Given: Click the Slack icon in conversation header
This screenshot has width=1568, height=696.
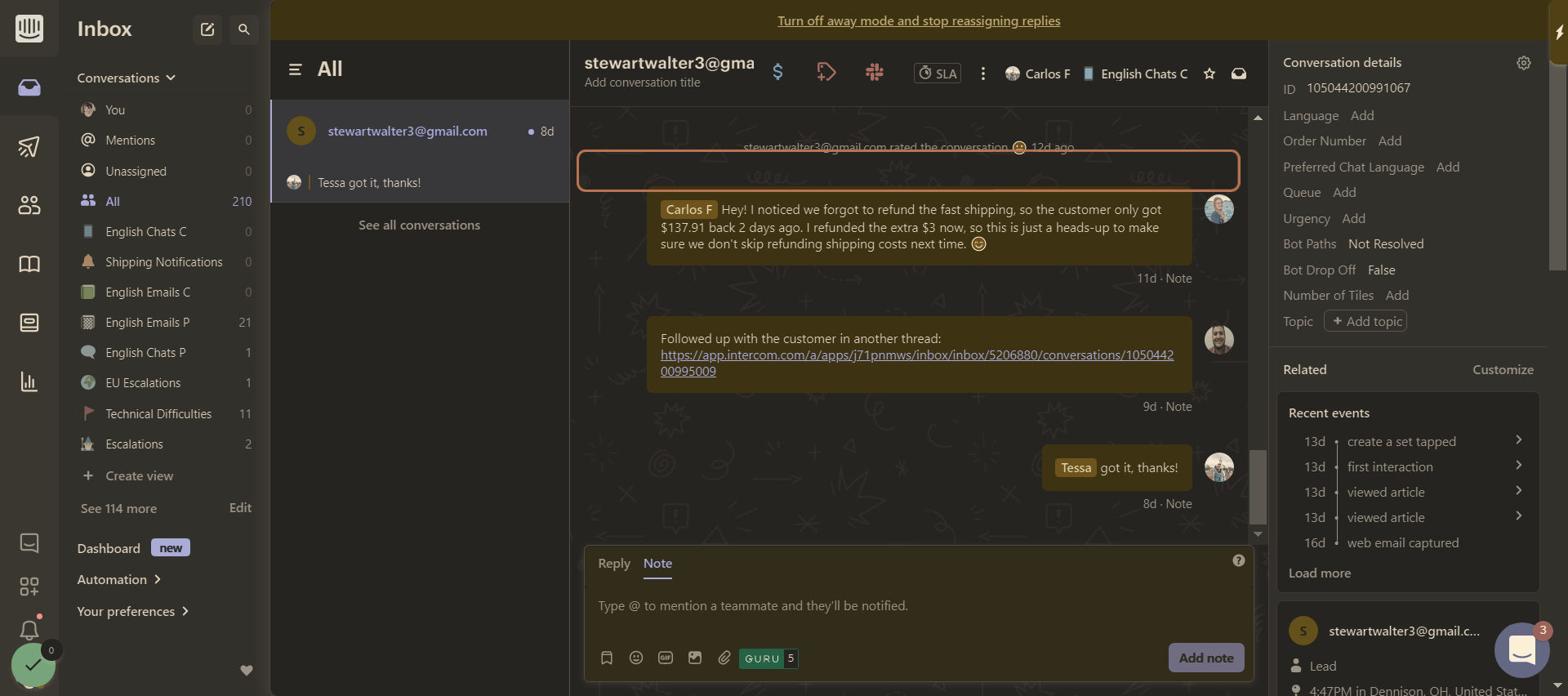Looking at the screenshot, I should pyautogui.click(x=875, y=73).
